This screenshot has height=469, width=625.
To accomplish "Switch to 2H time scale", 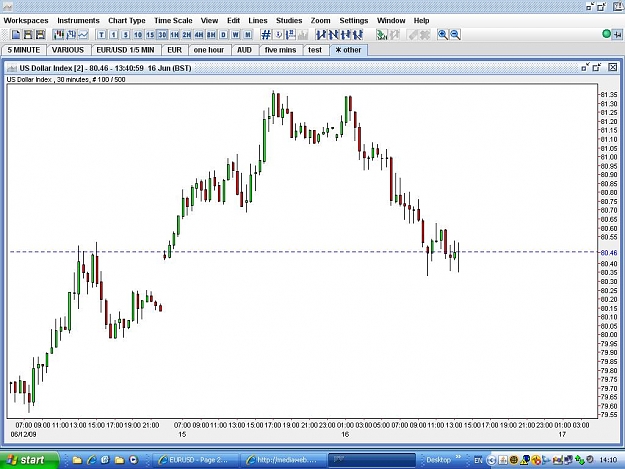I will pyautogui.click(x=187, y=35).
